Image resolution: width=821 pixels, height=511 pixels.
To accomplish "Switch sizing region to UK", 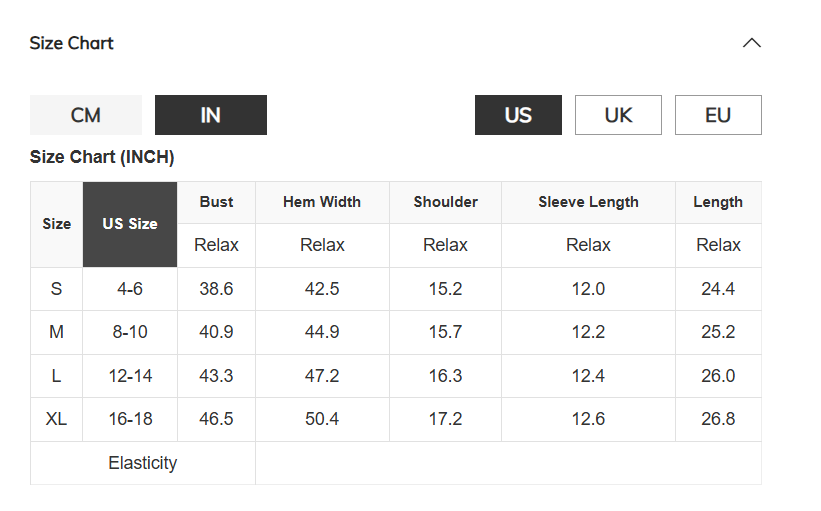I will click(618, 115).
